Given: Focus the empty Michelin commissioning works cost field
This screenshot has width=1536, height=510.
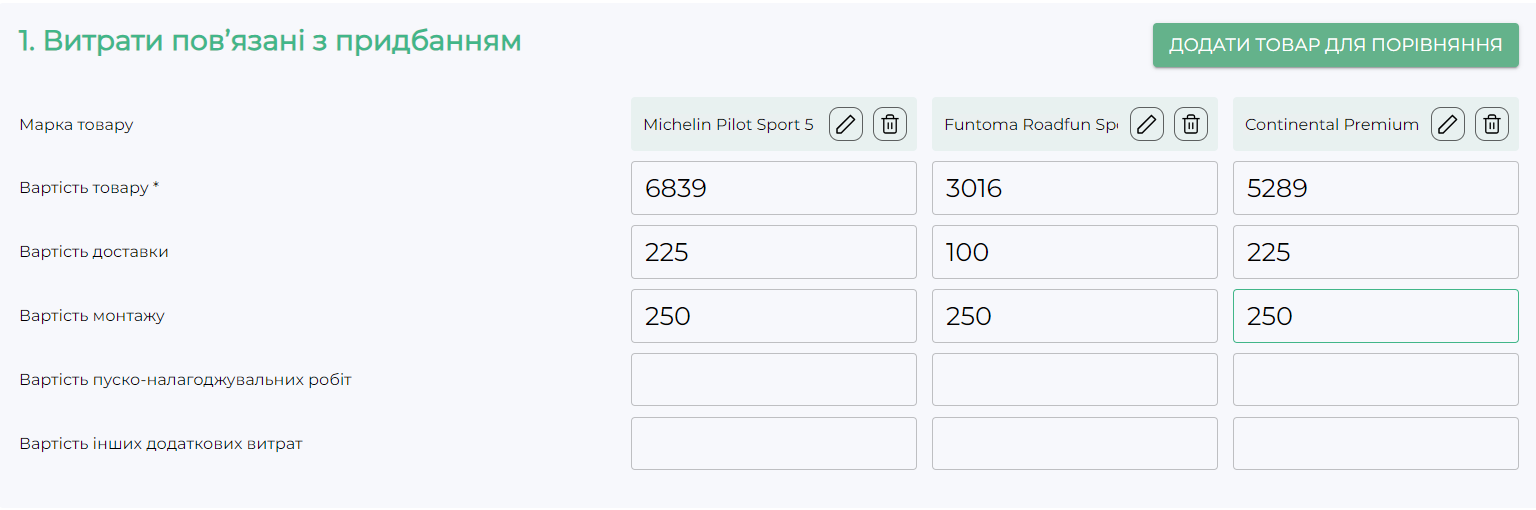Looking at the screenshot, I should tap(773, 380).
